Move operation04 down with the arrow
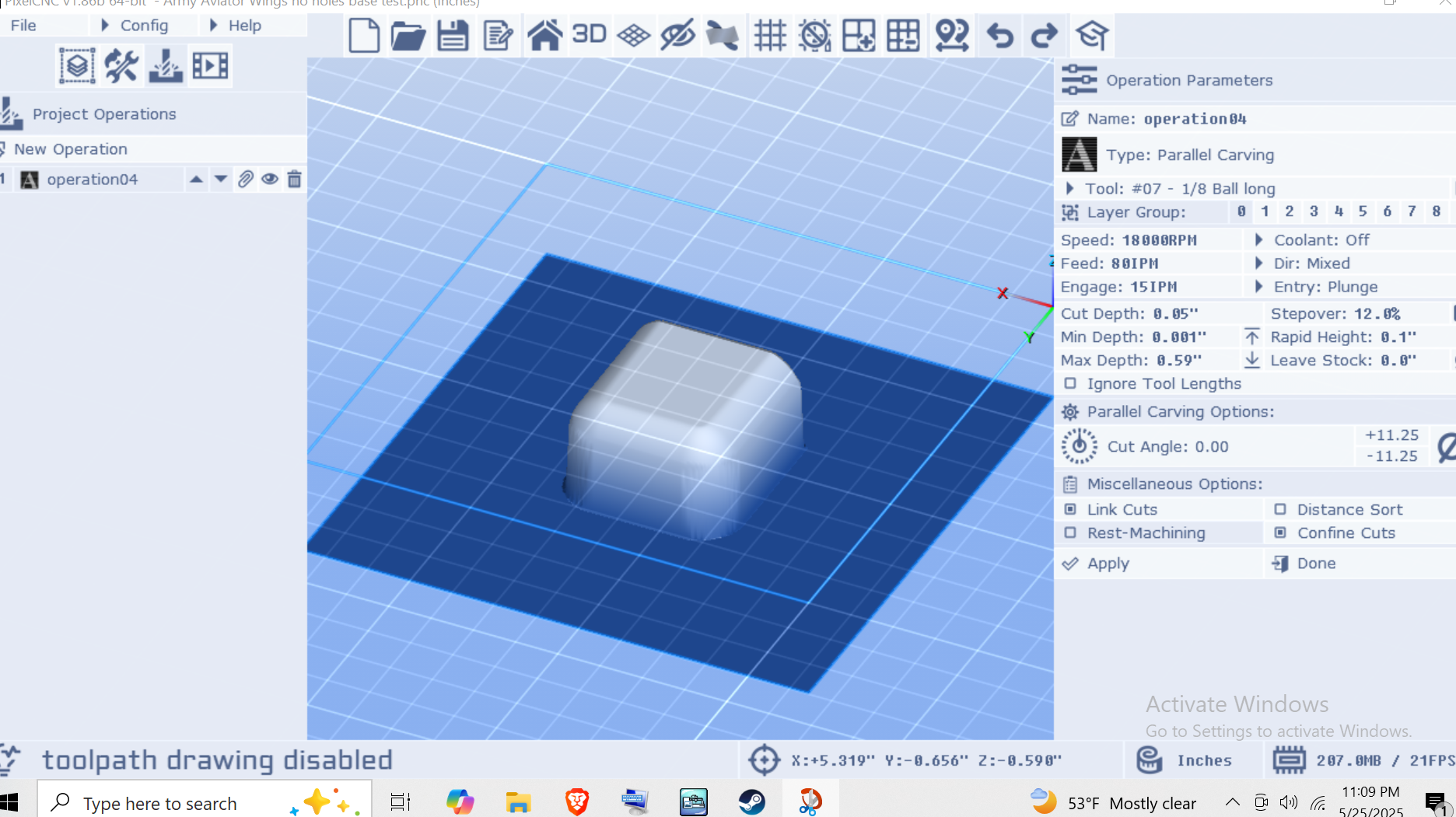This screenshot has height=817, width=1456. click(221, 180)
